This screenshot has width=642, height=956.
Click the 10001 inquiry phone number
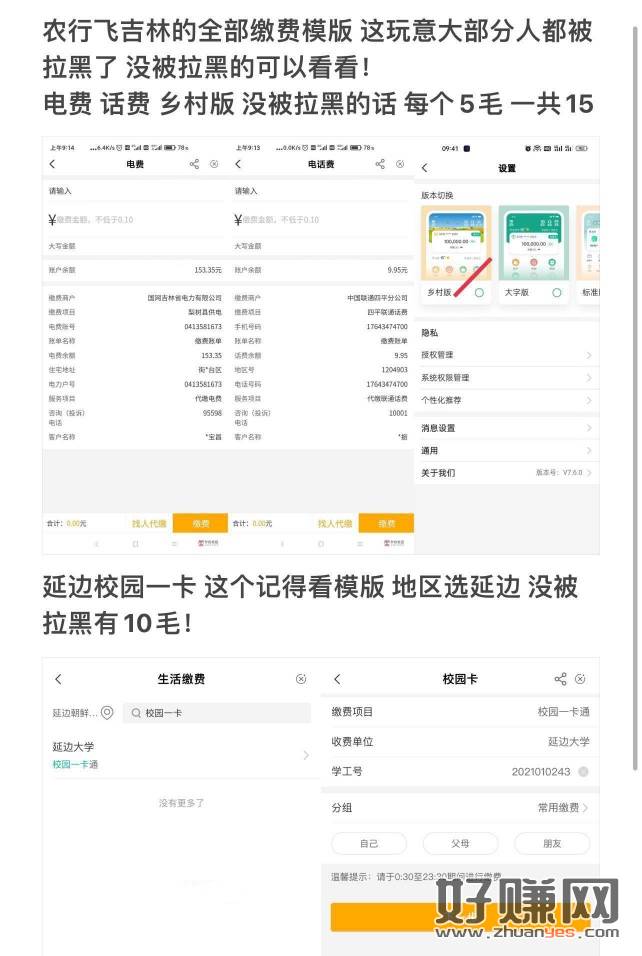[x=398, y=413]
